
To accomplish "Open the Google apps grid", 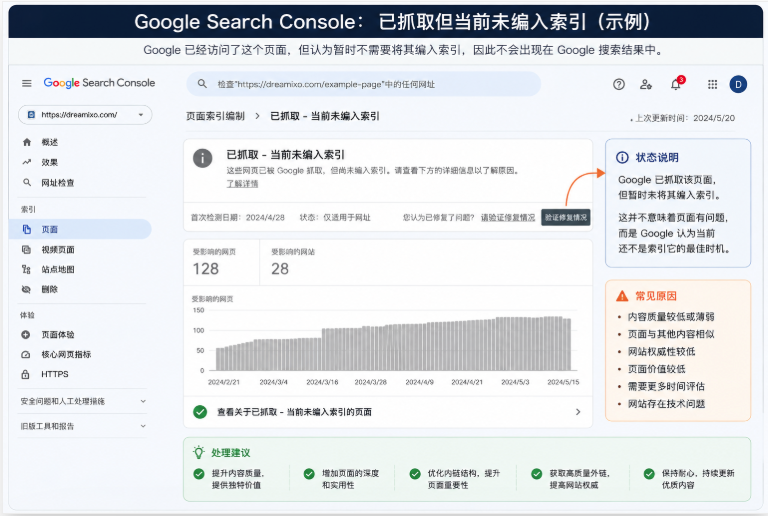I will tap(713, 84).
